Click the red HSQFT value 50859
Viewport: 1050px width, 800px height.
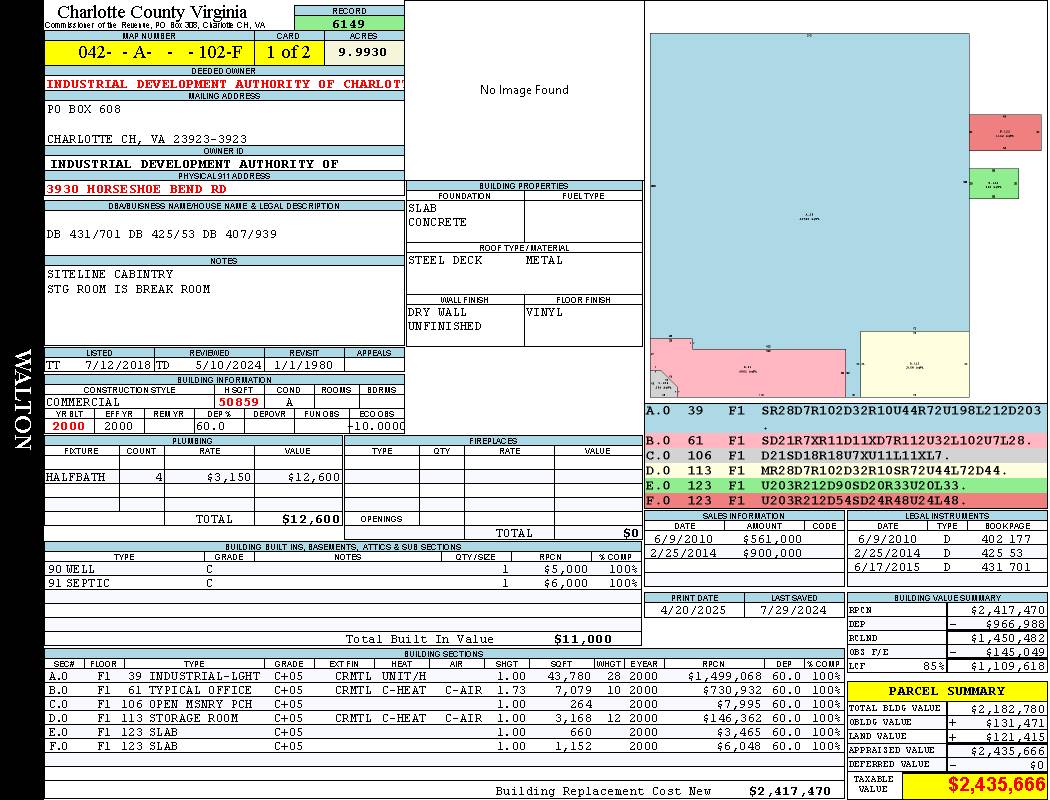tap(238, 402)
